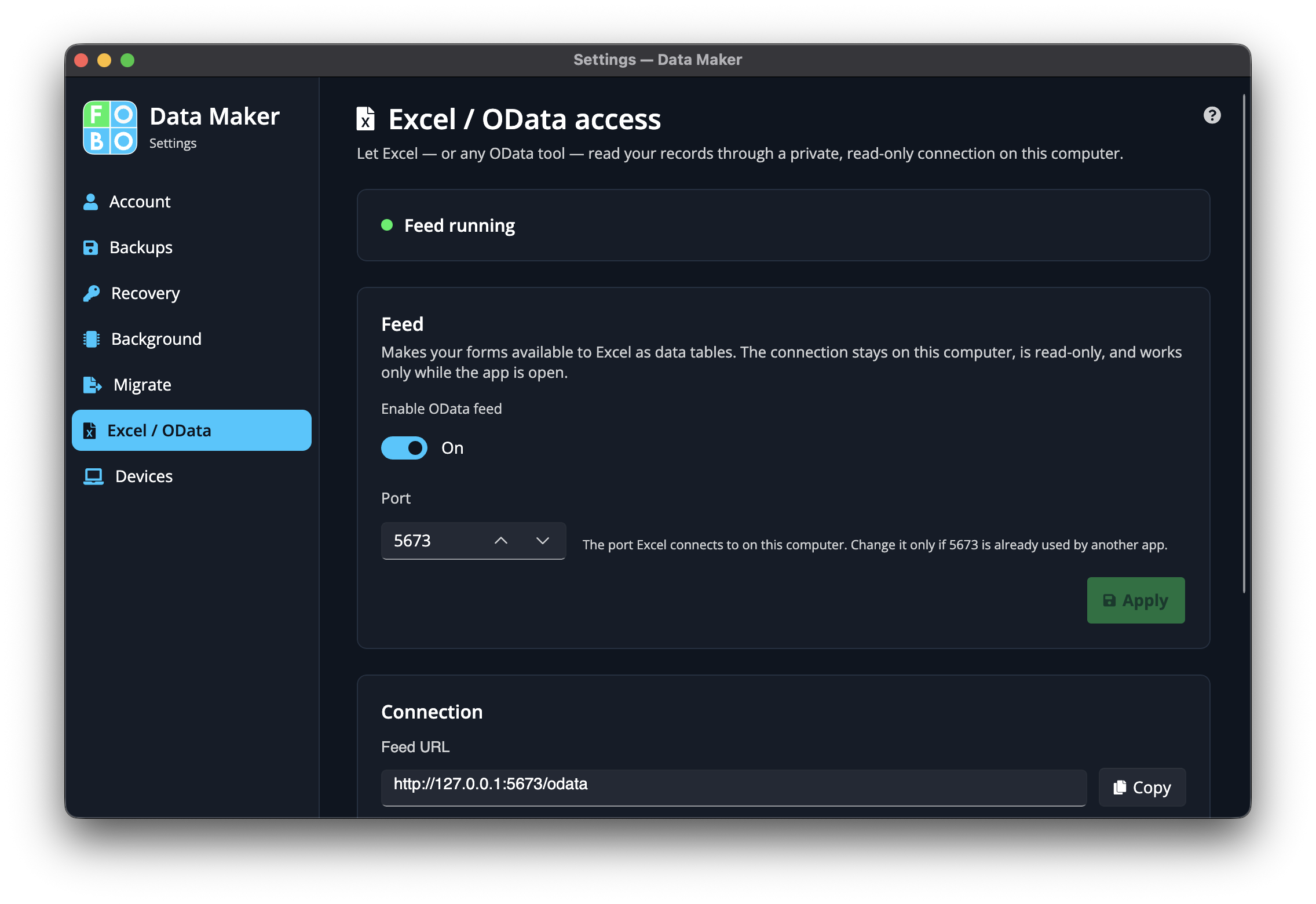Go to the Backups section
The width and height of the screenshot is (1316, 904).
tap(192, 247)
